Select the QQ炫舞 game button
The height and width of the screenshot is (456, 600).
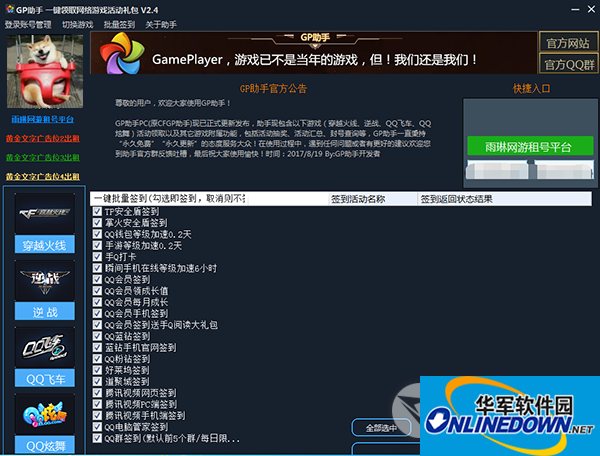pos(45,445)
